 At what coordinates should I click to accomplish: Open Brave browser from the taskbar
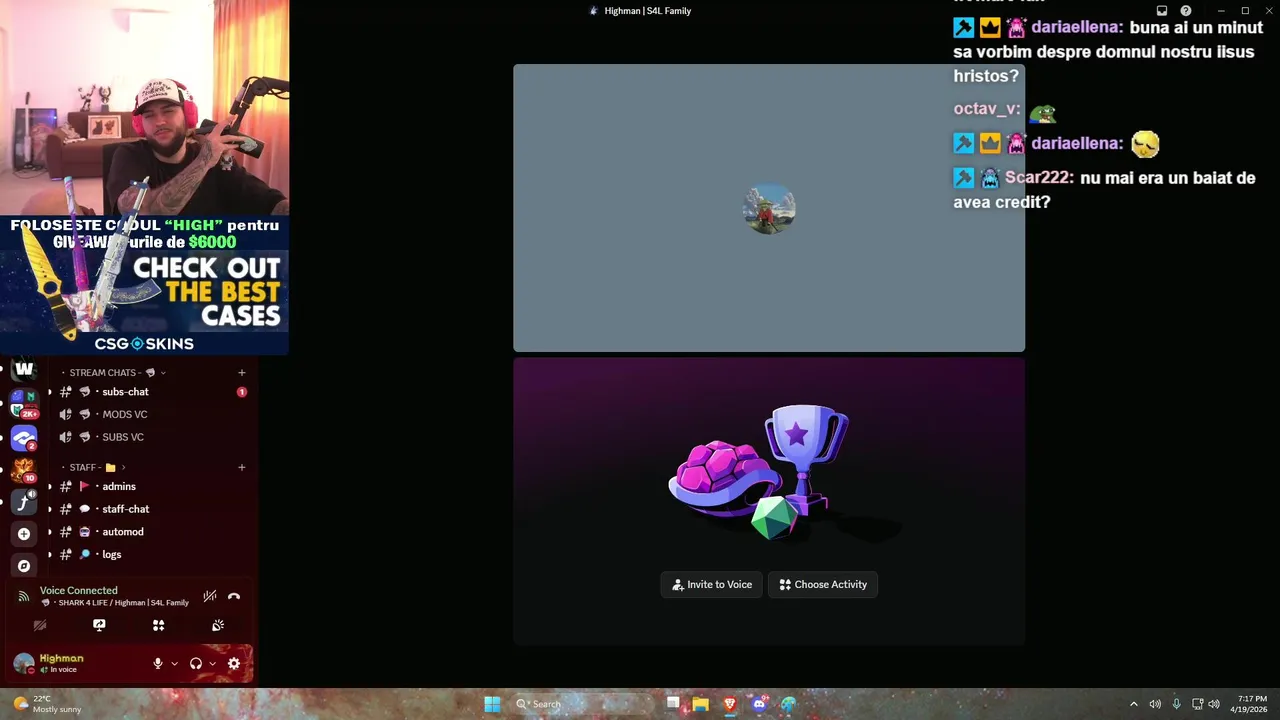(729, 704)
